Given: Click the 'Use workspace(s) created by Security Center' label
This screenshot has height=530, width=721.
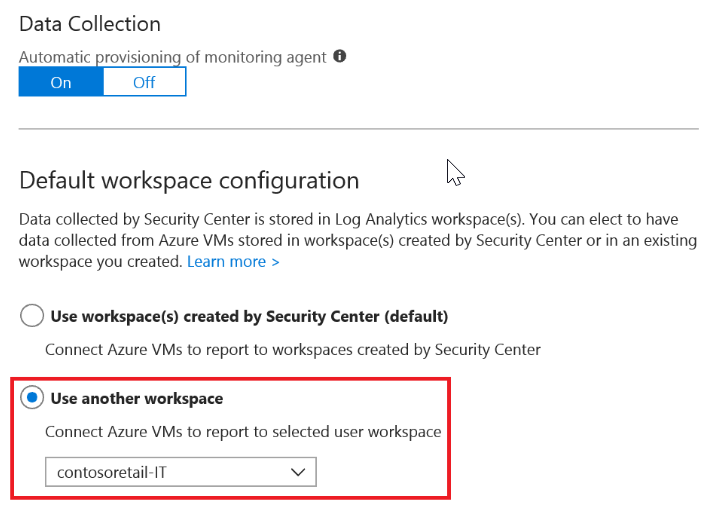Looking at the screenshot, I should point(249,317).
